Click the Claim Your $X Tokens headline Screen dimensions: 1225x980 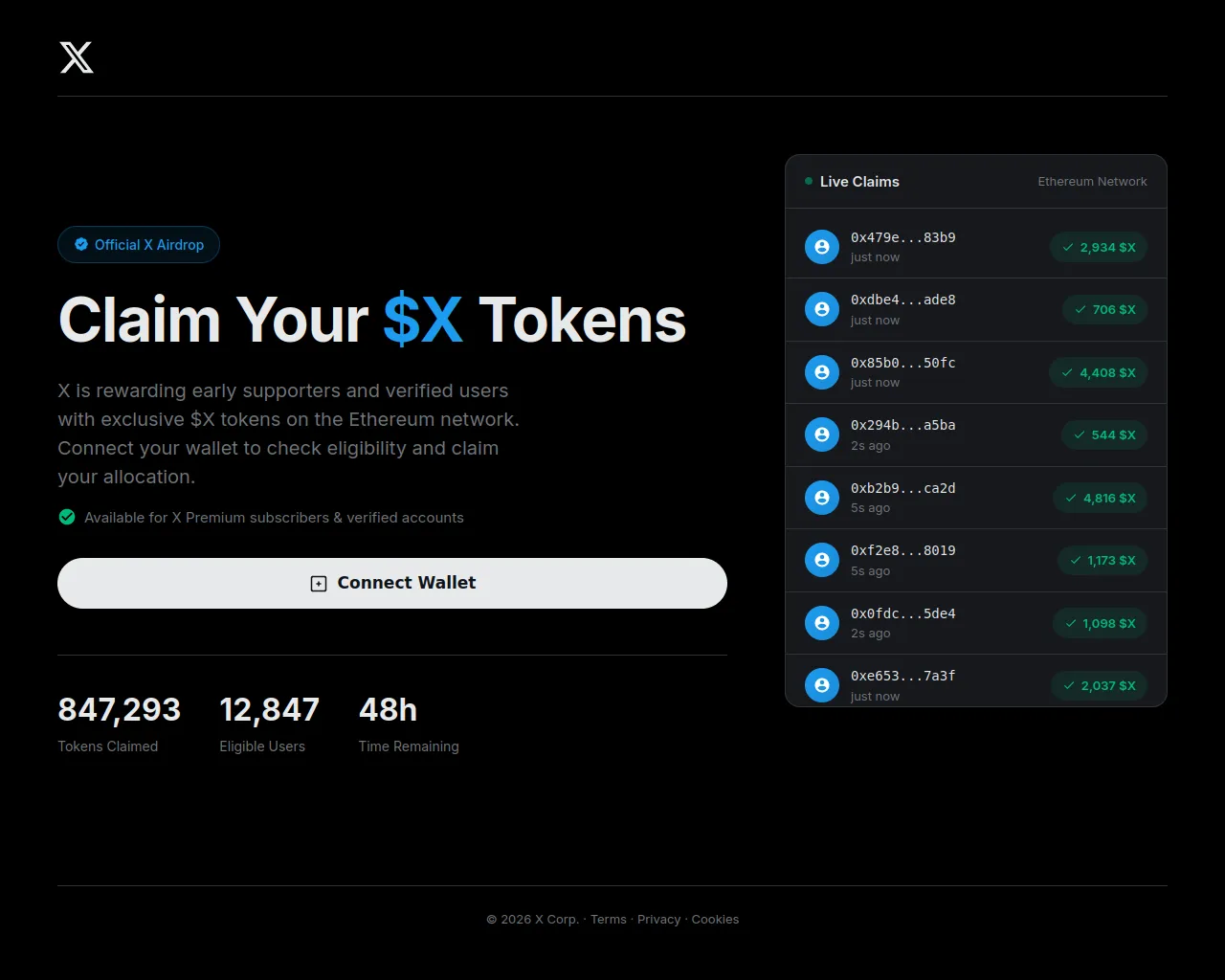point(372,320)
